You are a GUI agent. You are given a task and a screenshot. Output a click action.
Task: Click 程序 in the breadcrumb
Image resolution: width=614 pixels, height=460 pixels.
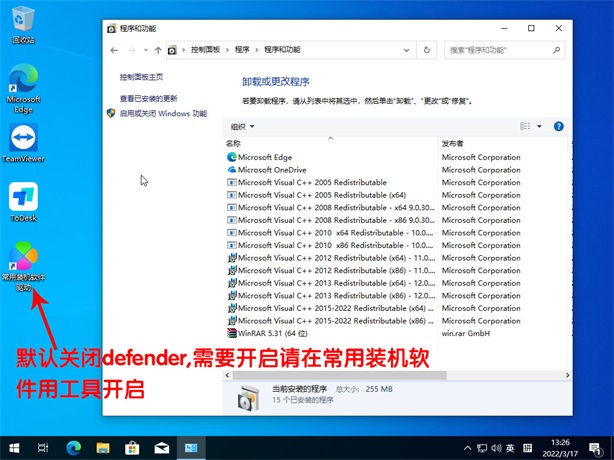click(242, 50)
